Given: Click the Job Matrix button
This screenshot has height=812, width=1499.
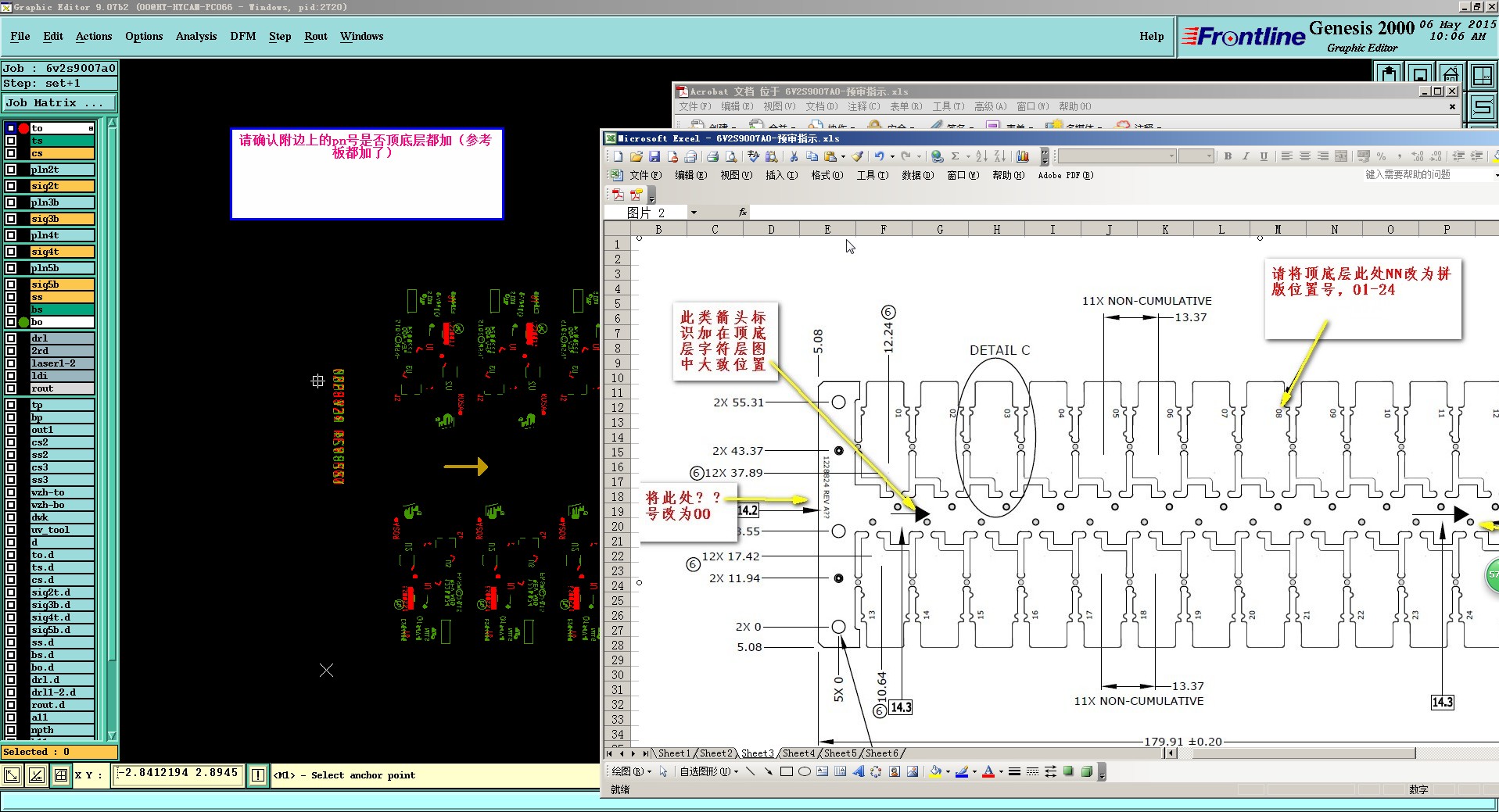Looking at the screenshot, I should pos(59,103).
